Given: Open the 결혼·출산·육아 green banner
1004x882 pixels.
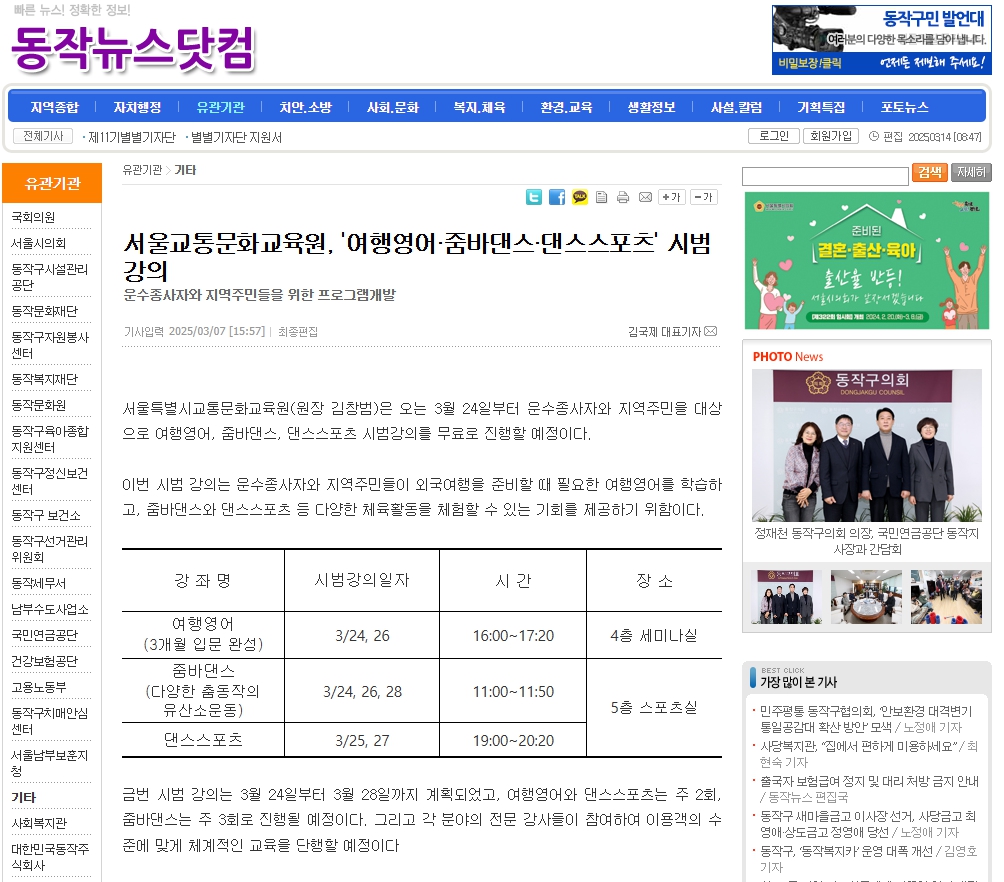Looking at the screenshot, I should coord(866,261).
